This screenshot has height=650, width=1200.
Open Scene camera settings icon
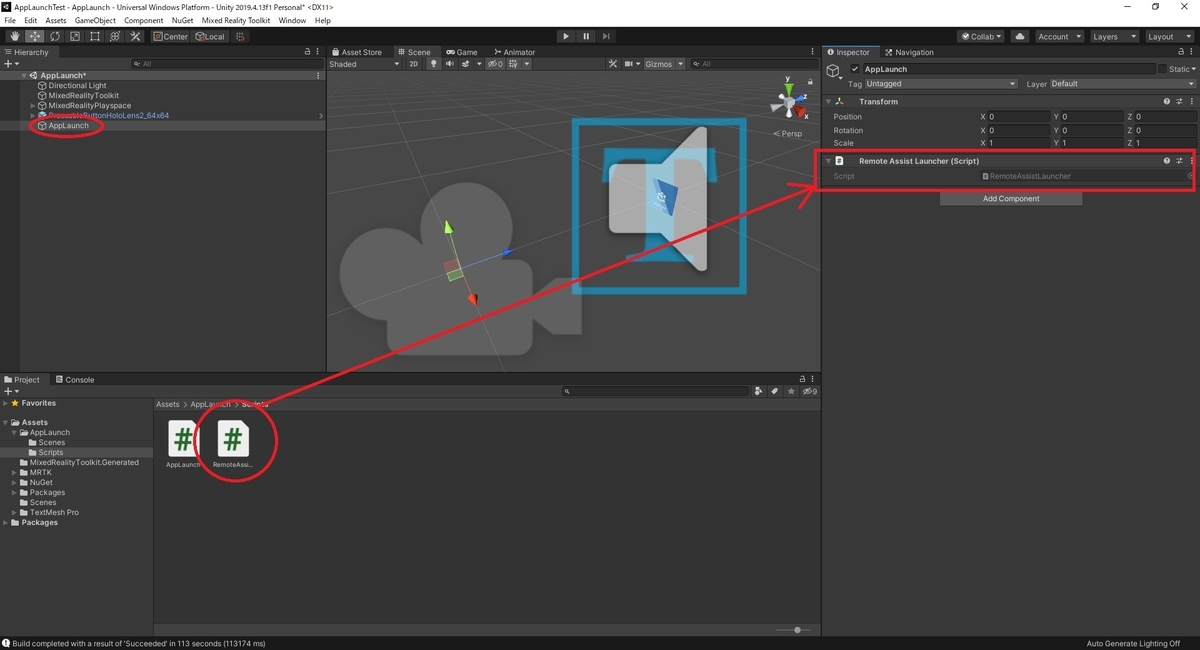click(634, 64)
